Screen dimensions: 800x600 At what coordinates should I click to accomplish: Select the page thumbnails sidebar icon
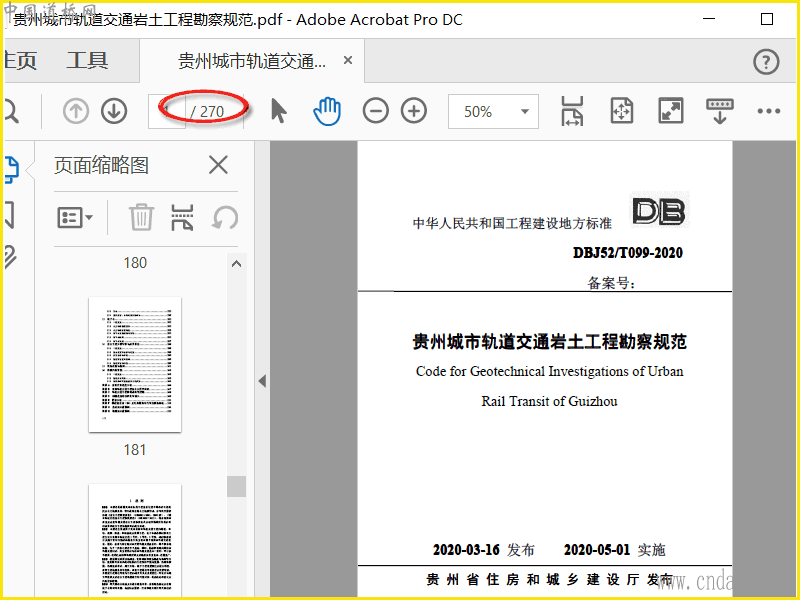click(11, 169)
